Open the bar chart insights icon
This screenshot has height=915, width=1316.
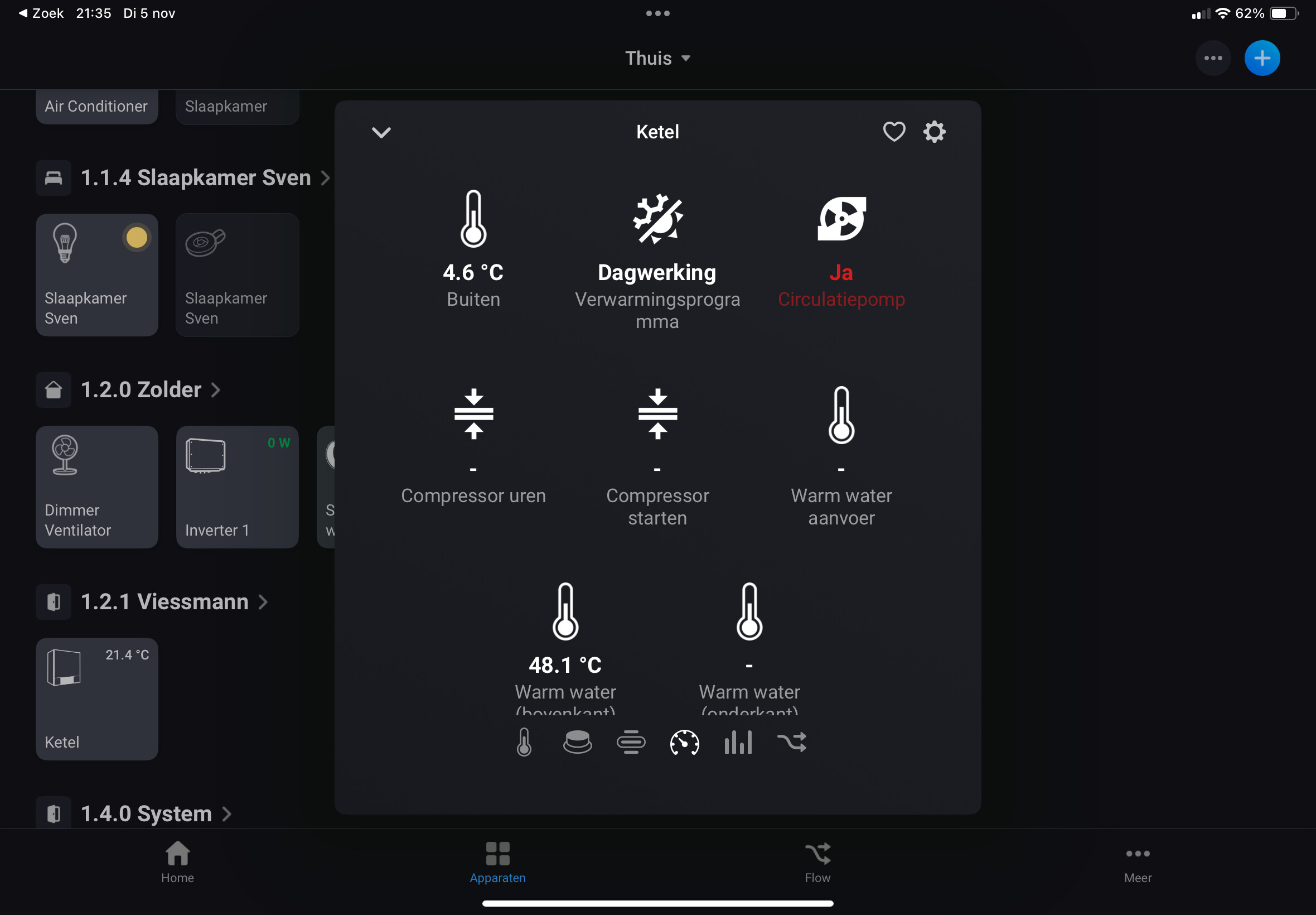tap(738, 742)
